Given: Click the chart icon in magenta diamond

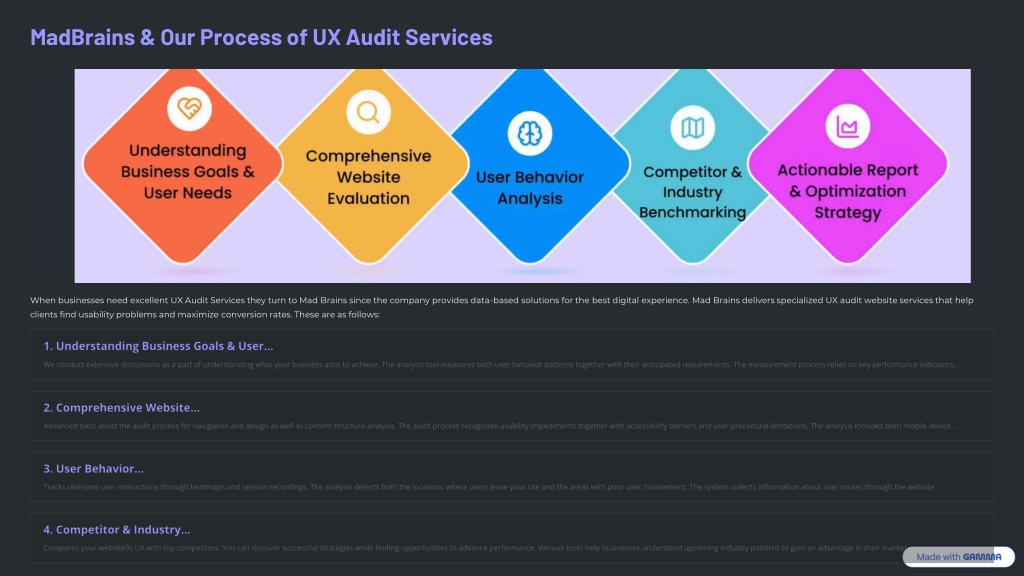Looking at the screenshot, I should click(848, 126).
